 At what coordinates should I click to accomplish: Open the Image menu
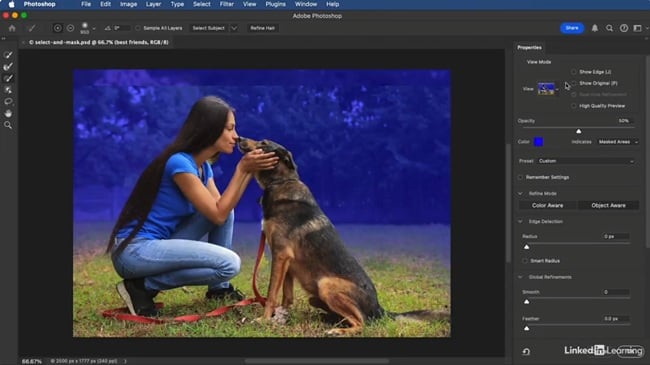click(129, 4)
